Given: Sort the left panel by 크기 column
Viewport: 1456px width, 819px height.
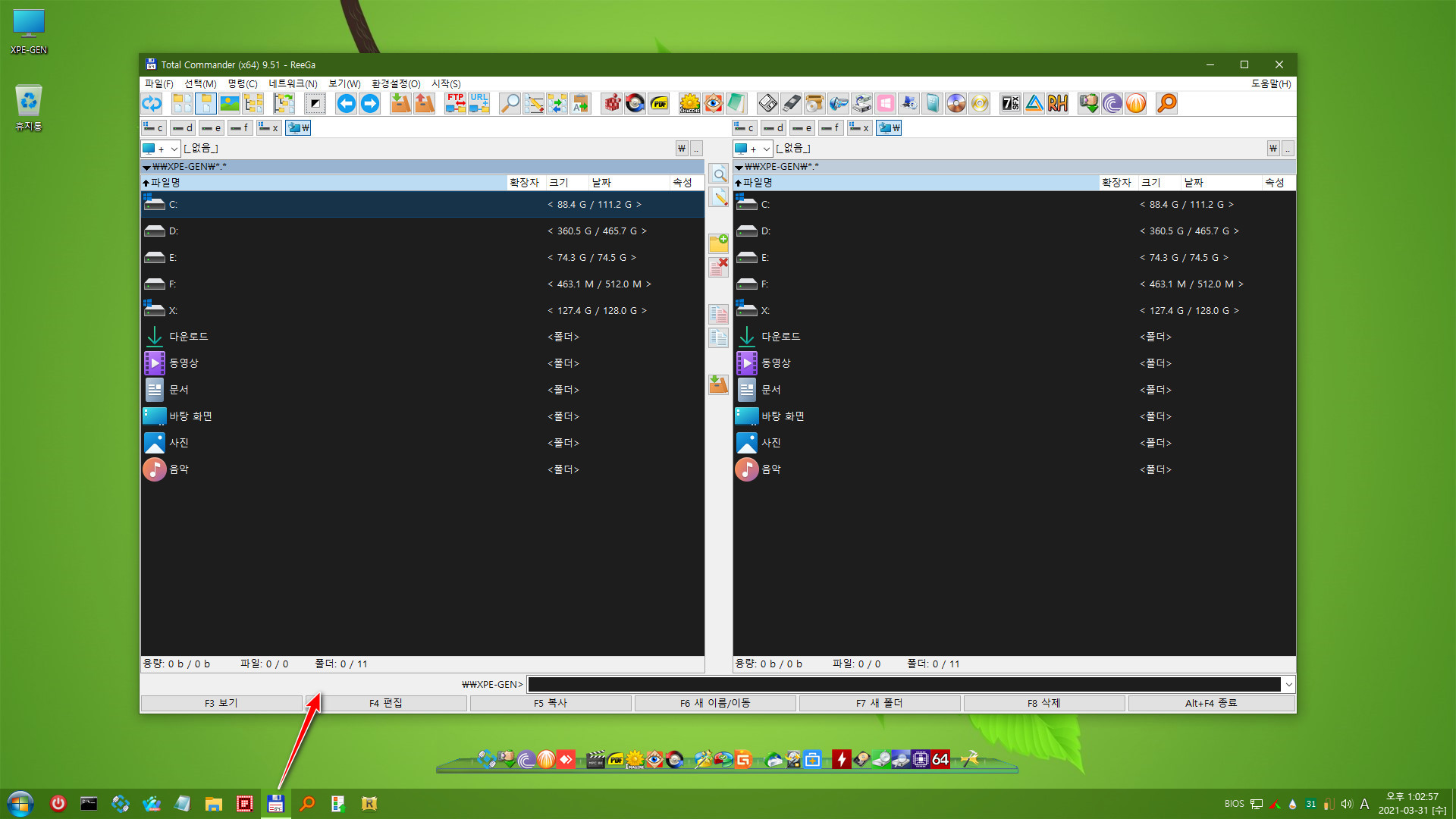Looking at the screenshot, I should pyautogui.click(x=567, y=183).
